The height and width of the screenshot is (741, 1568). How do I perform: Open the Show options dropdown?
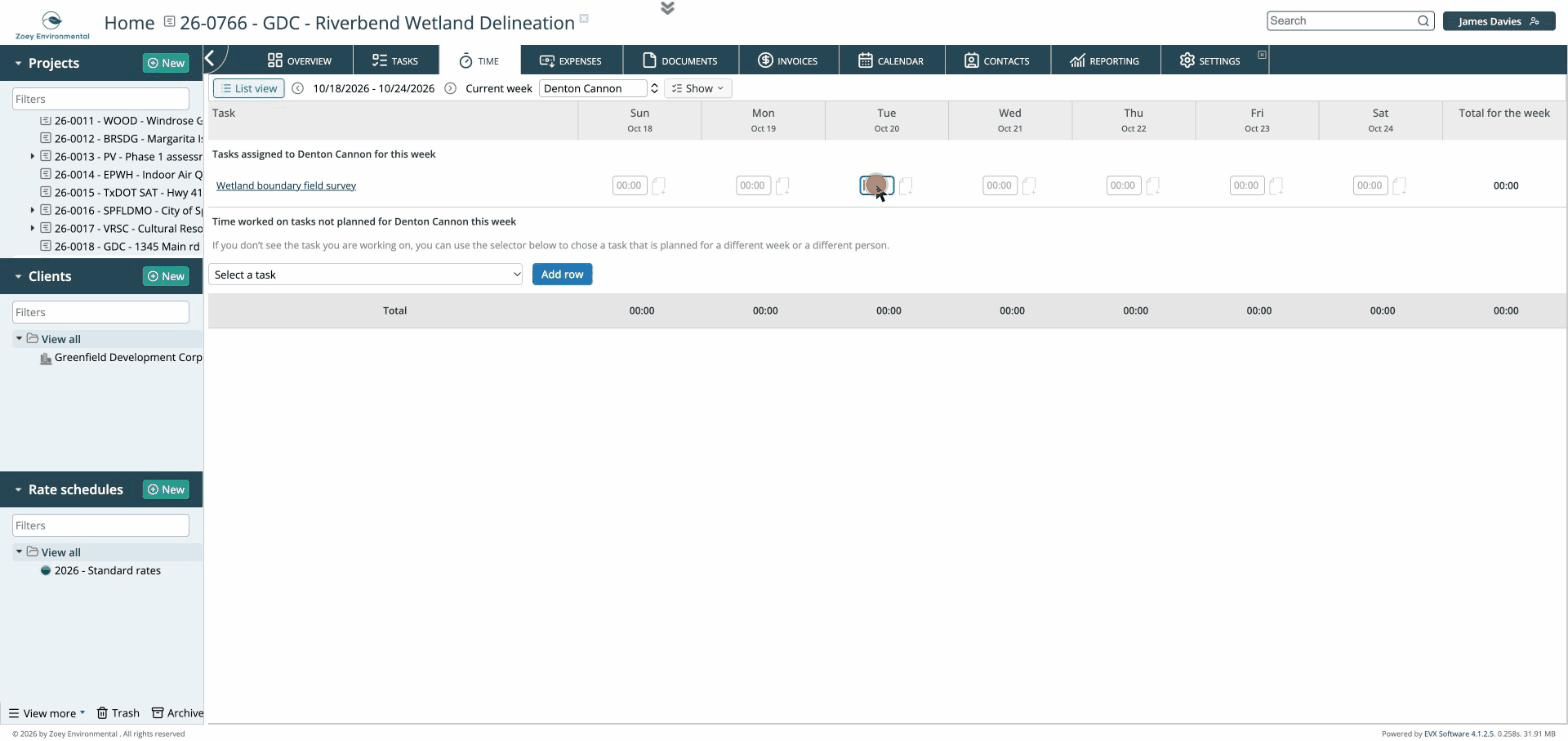[x=698, y=89]
